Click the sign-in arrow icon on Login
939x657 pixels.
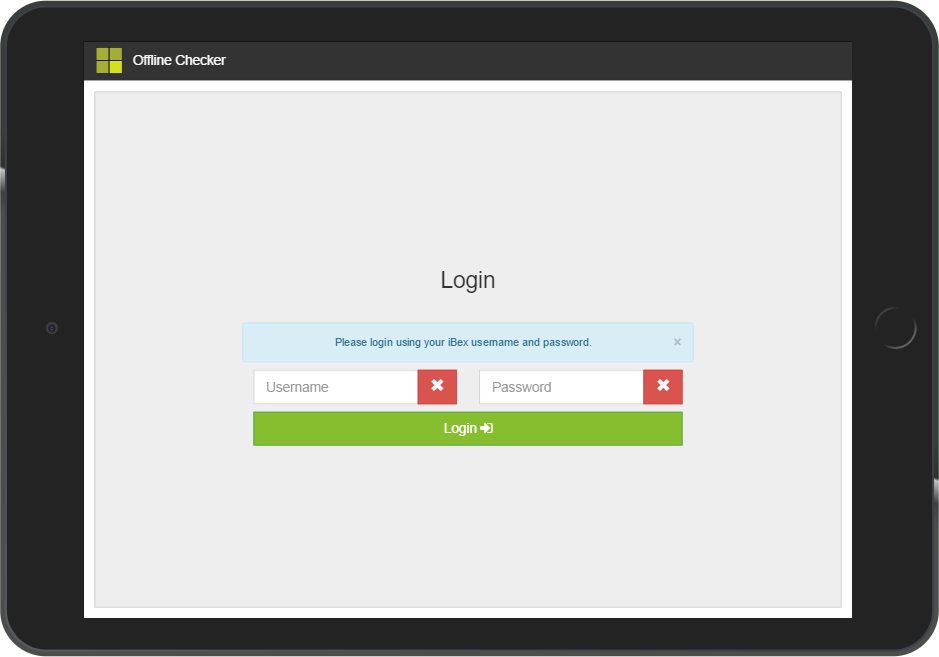click(x=487, y=428)
